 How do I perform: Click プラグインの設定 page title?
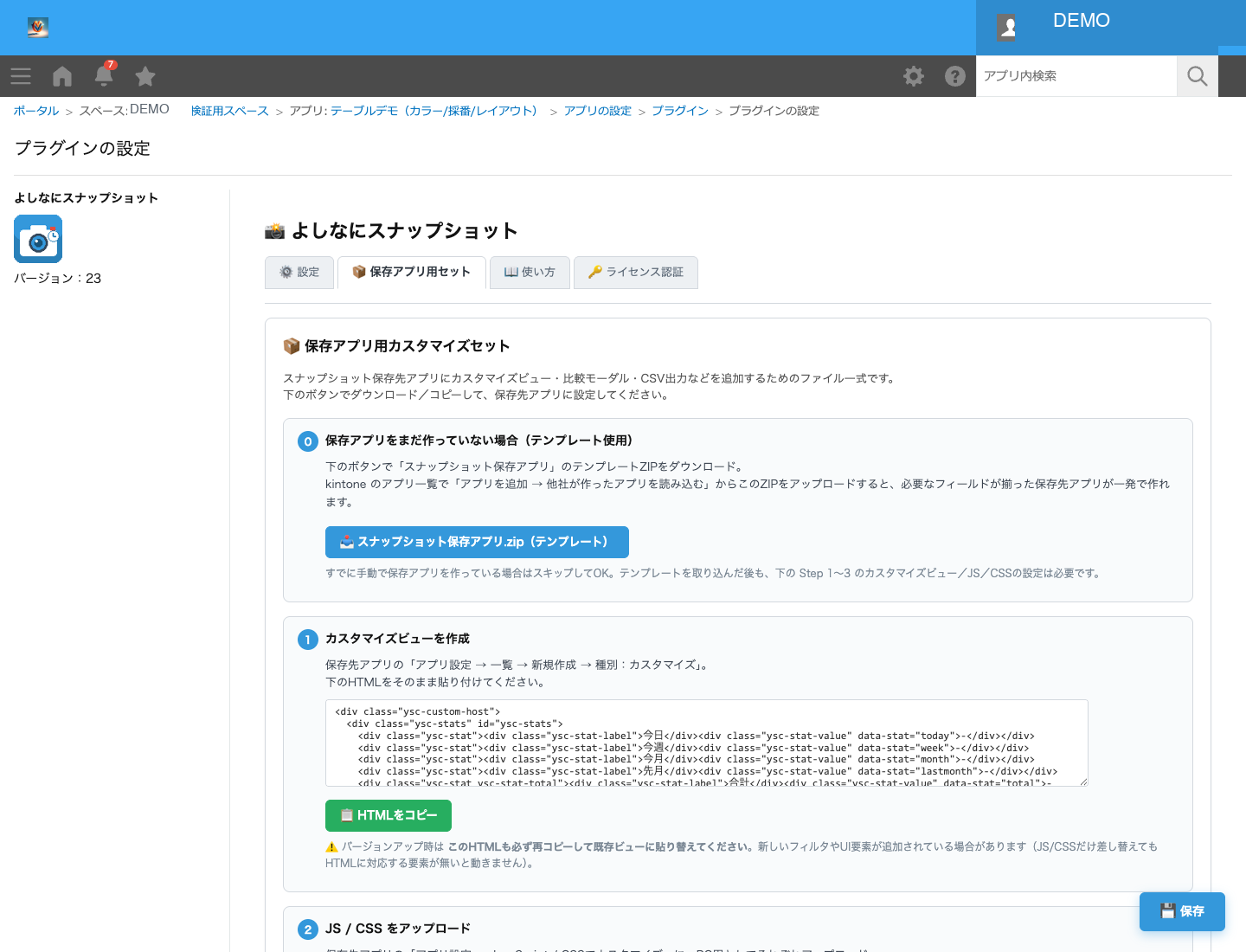click(x=82, y=149)
